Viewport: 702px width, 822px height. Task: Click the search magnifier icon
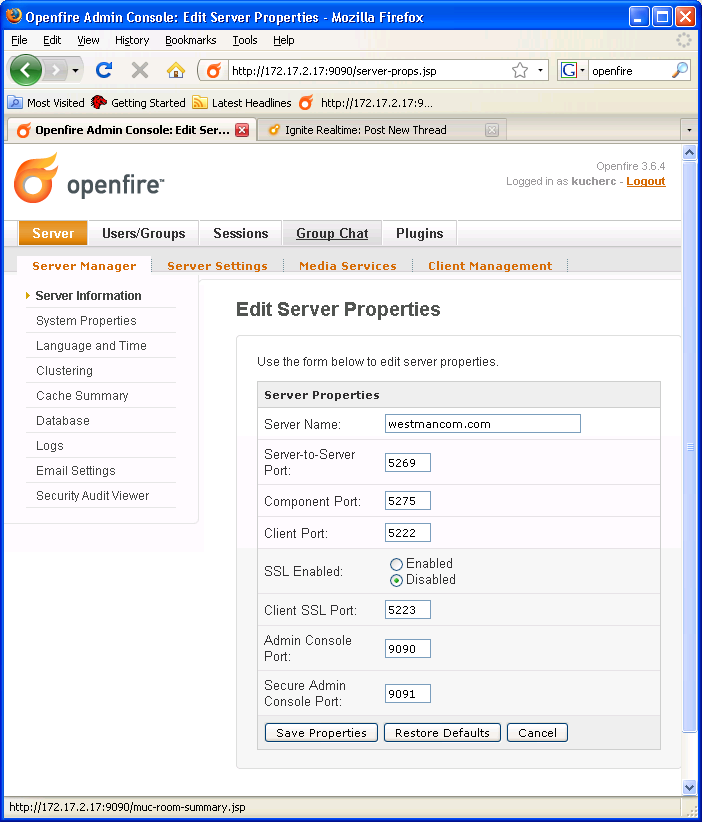pos(680,70)
